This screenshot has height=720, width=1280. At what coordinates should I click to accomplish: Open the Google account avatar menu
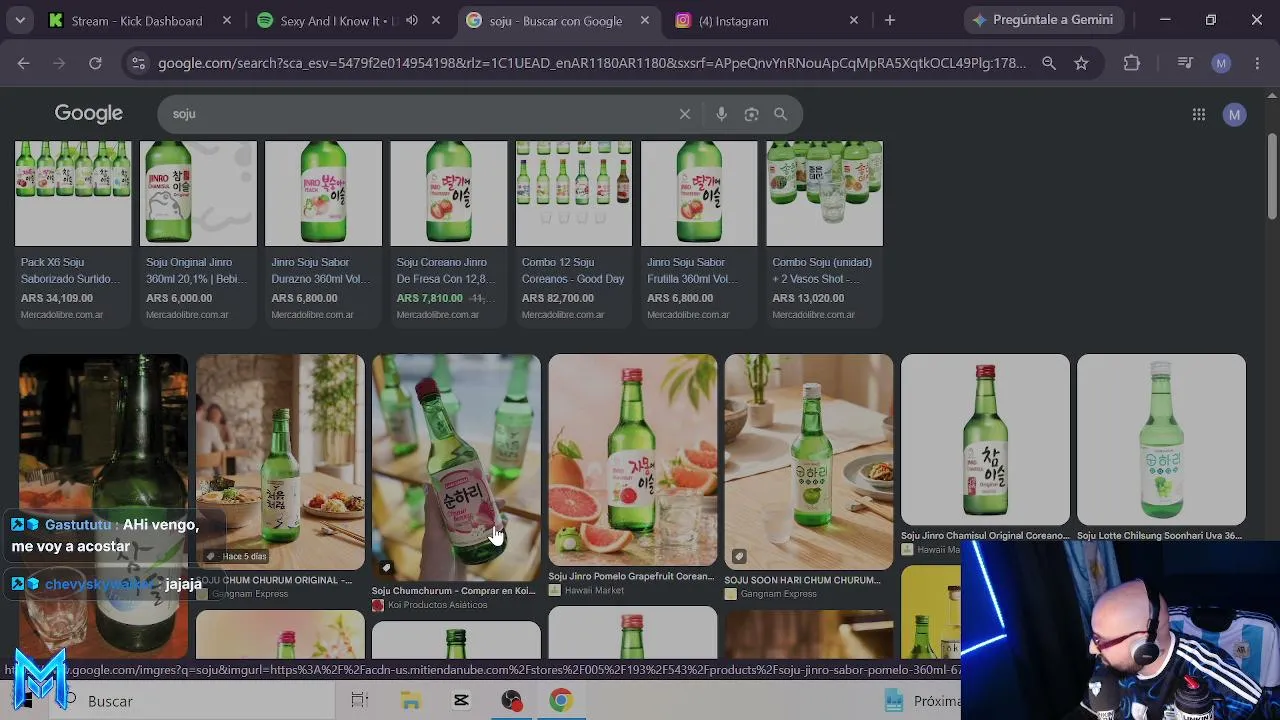(x=1235, y=114)
